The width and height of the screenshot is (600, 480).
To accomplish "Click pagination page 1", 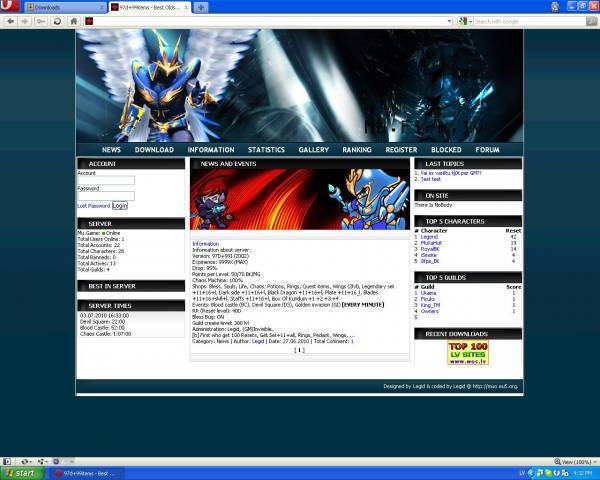I will tap(299, 350).
